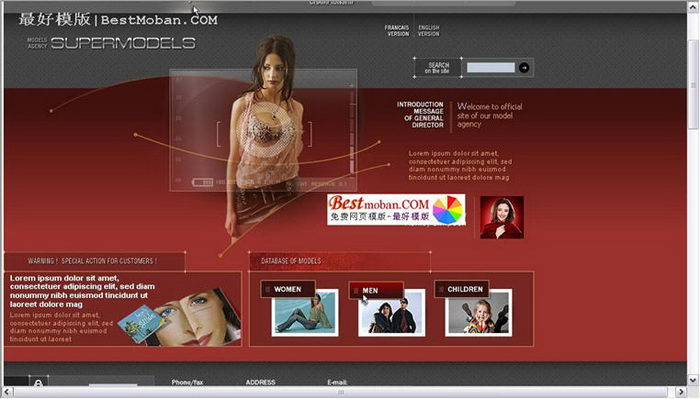
Task: Click the vertical scrollbar thumb
Action: (x=693, y=83)
